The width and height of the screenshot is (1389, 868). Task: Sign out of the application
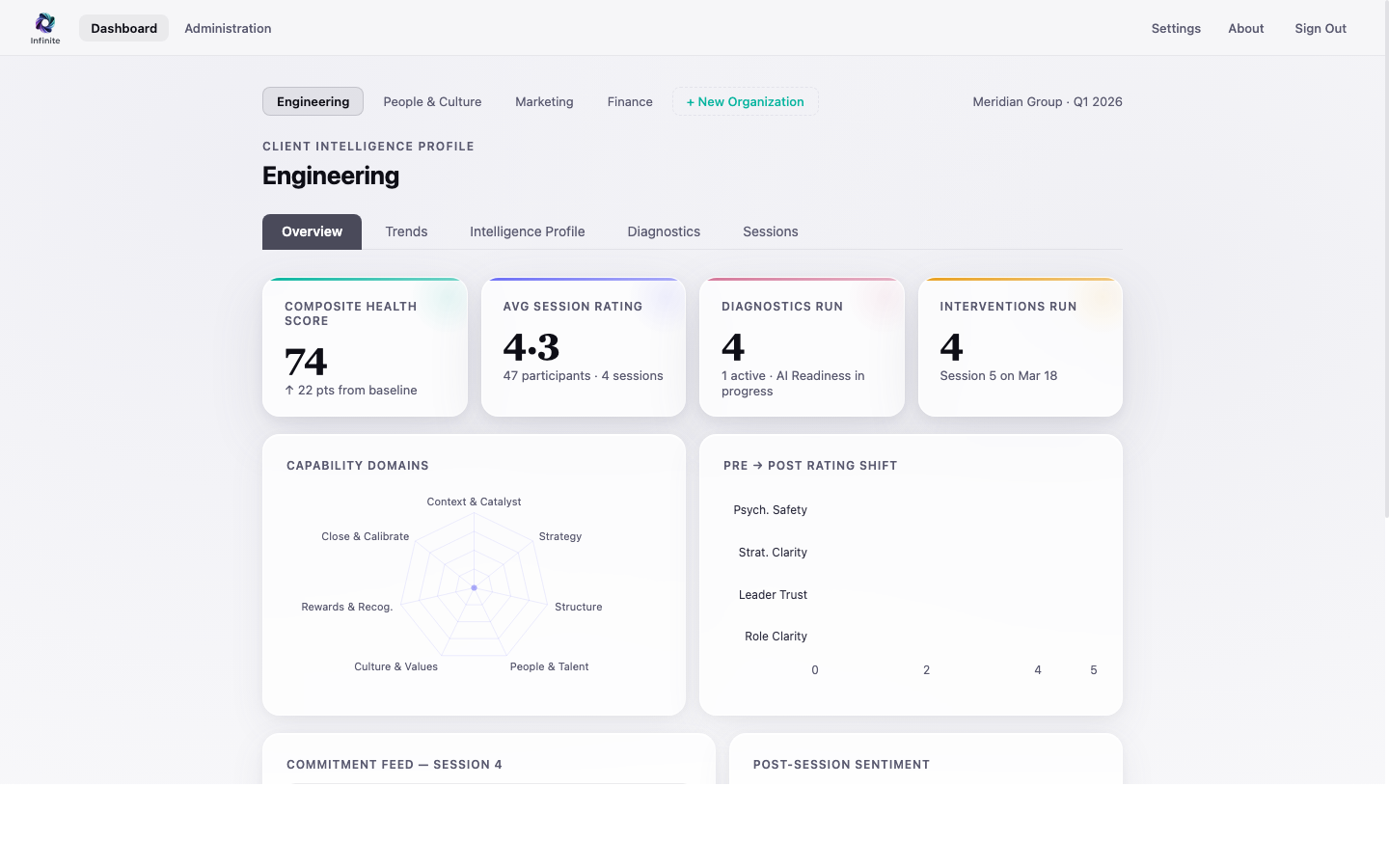[1320, 28]
